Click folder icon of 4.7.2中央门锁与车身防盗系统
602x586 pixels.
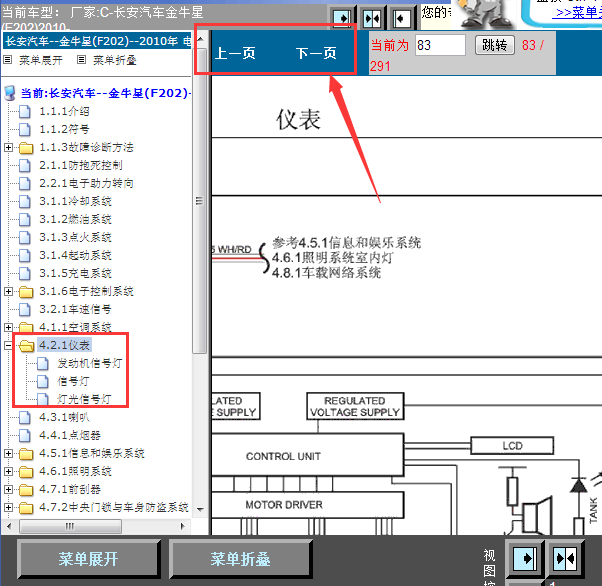(x=26, y=508)
